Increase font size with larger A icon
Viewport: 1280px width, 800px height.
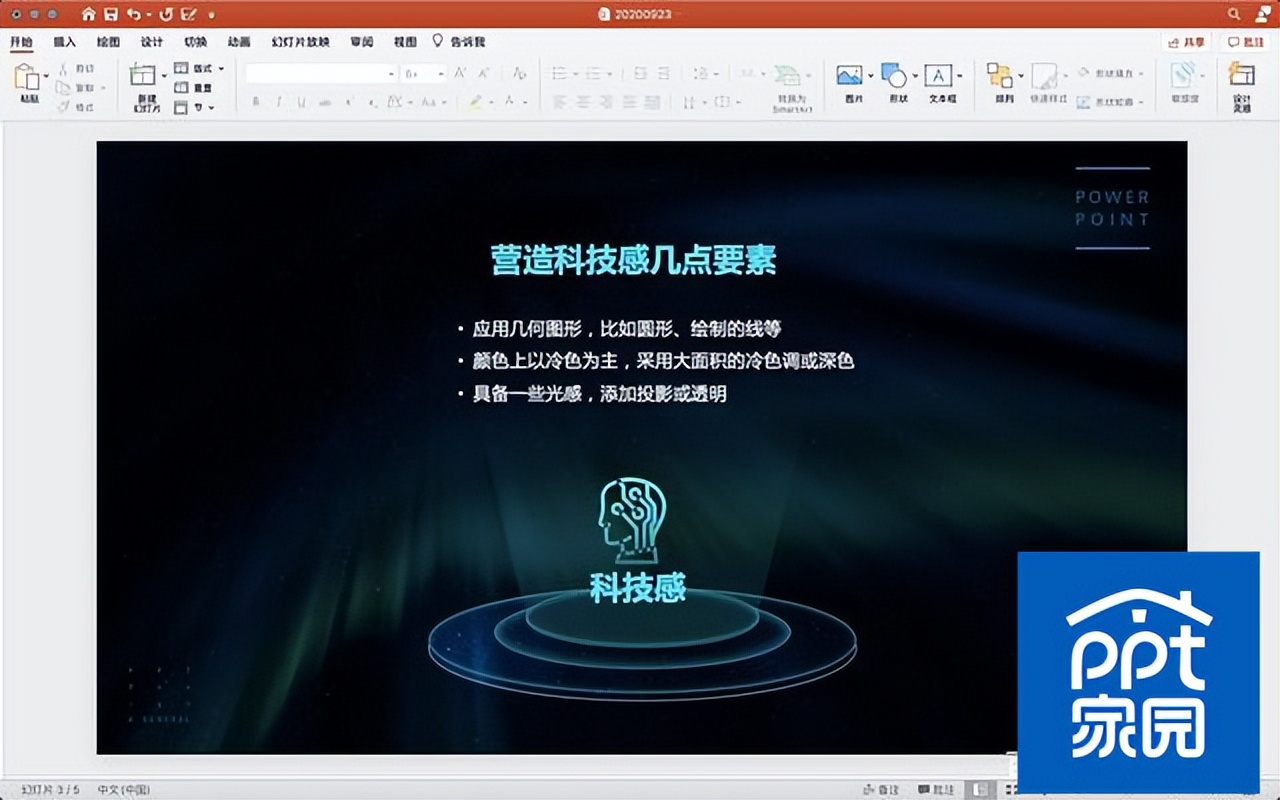tap(460, 73)
